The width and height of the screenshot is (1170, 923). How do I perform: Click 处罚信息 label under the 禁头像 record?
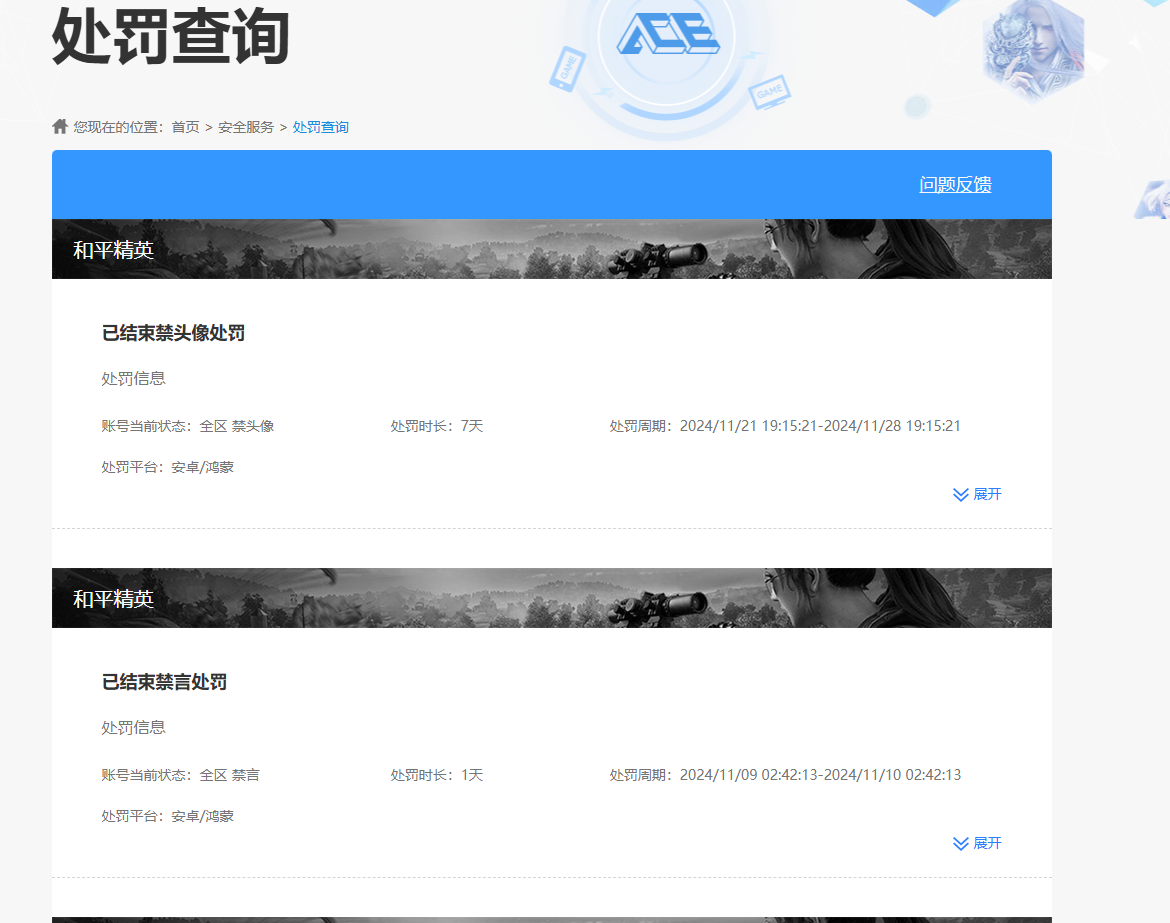(133, 379)
